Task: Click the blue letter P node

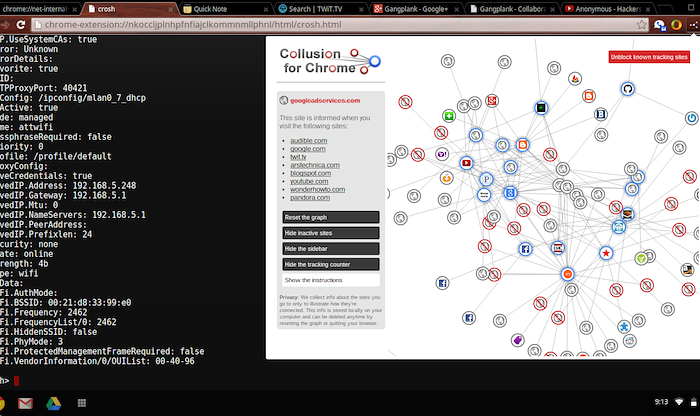Action: coord(486,179)
